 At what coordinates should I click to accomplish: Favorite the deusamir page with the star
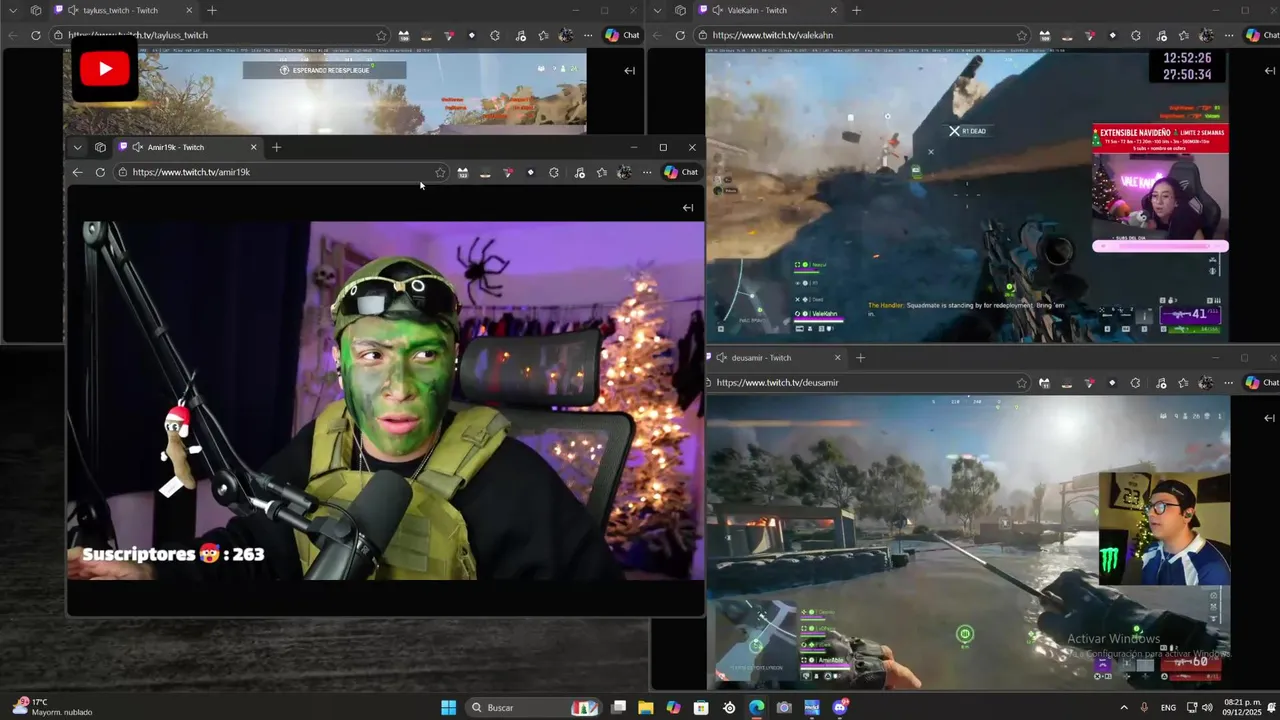point(1021,383)
